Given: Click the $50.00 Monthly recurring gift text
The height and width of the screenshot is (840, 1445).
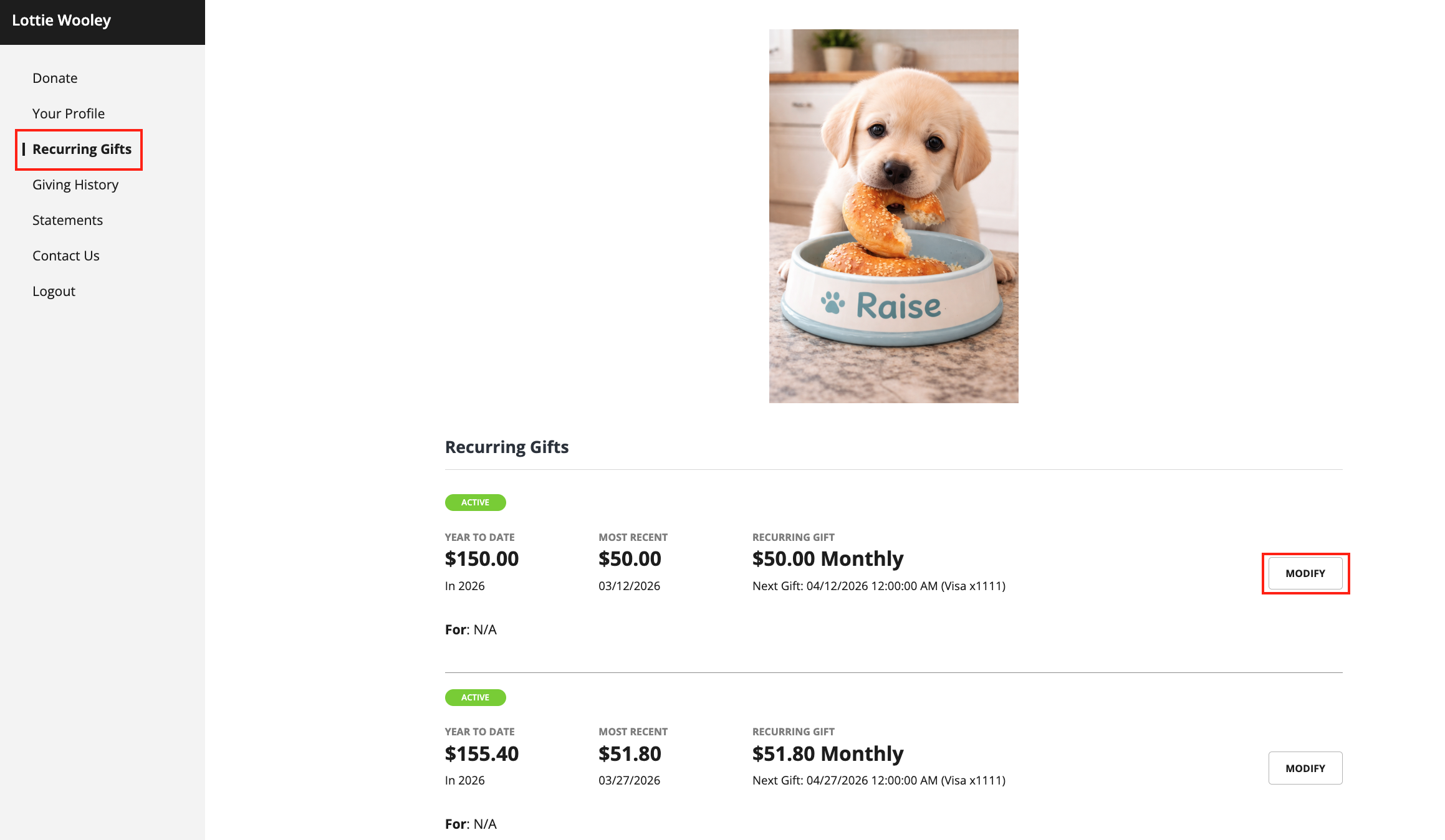Looking at the screenshot, I should (x=828, y=558).
